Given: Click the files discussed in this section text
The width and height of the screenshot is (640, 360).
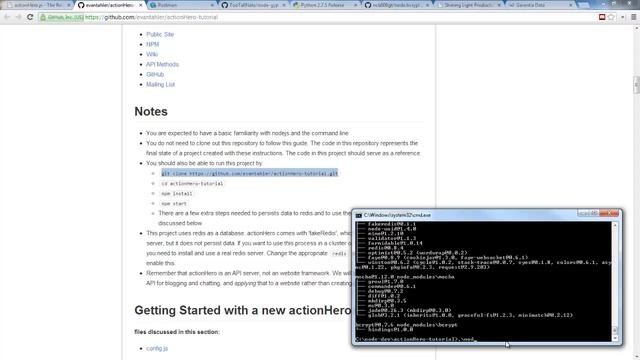Looking at the screenshot, I should click(177, 332).
